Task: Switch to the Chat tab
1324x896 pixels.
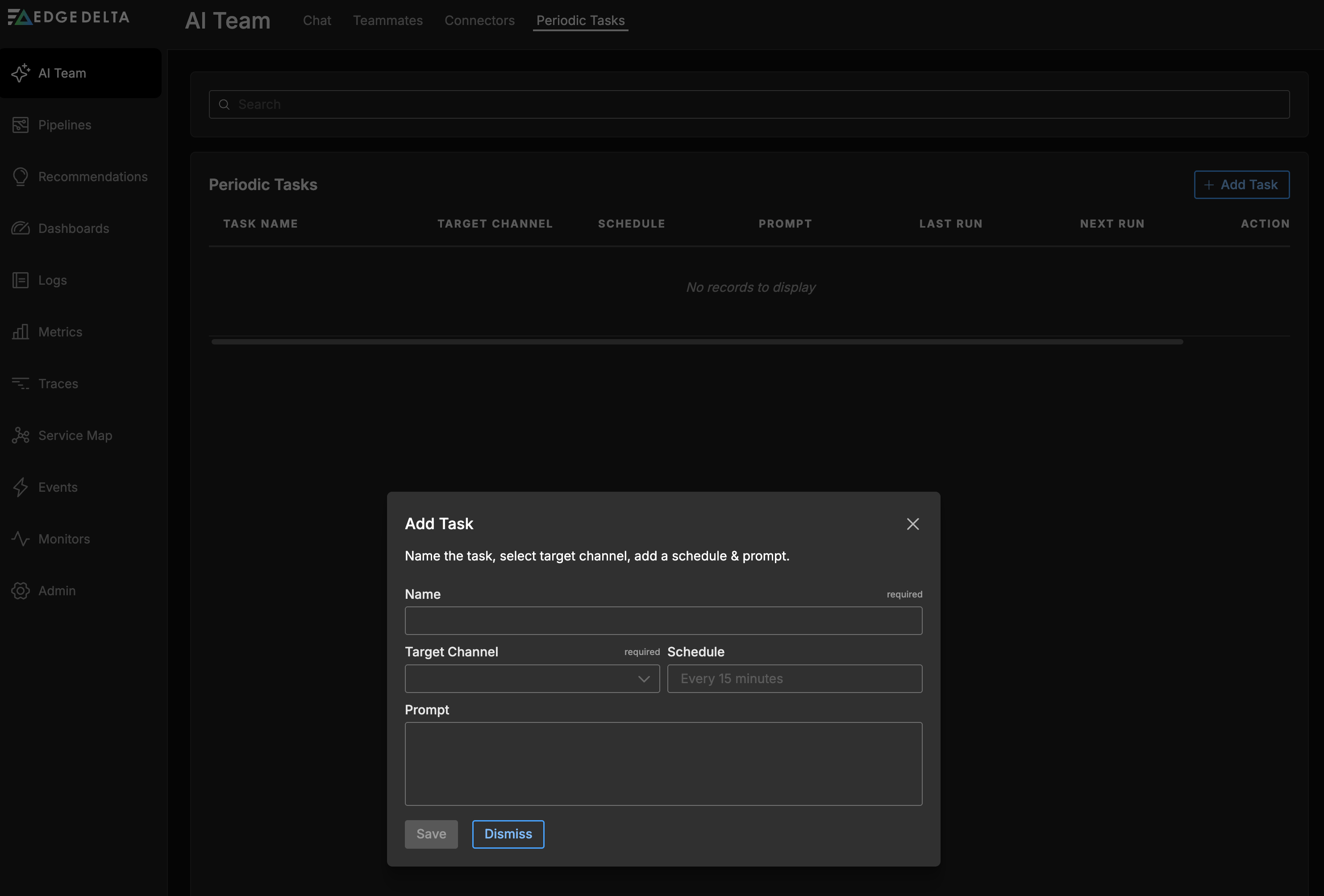Action: click(317, 21)
